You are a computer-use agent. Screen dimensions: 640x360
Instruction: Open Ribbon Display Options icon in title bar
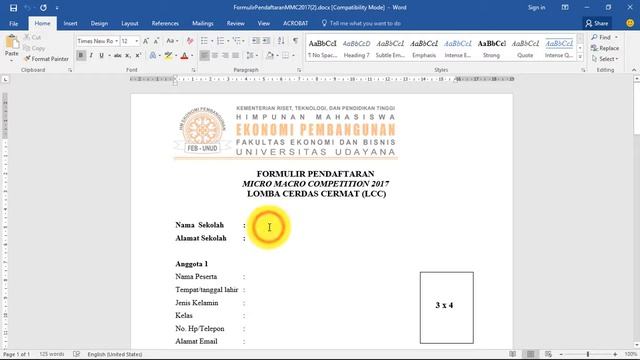[x=565, y=7]
